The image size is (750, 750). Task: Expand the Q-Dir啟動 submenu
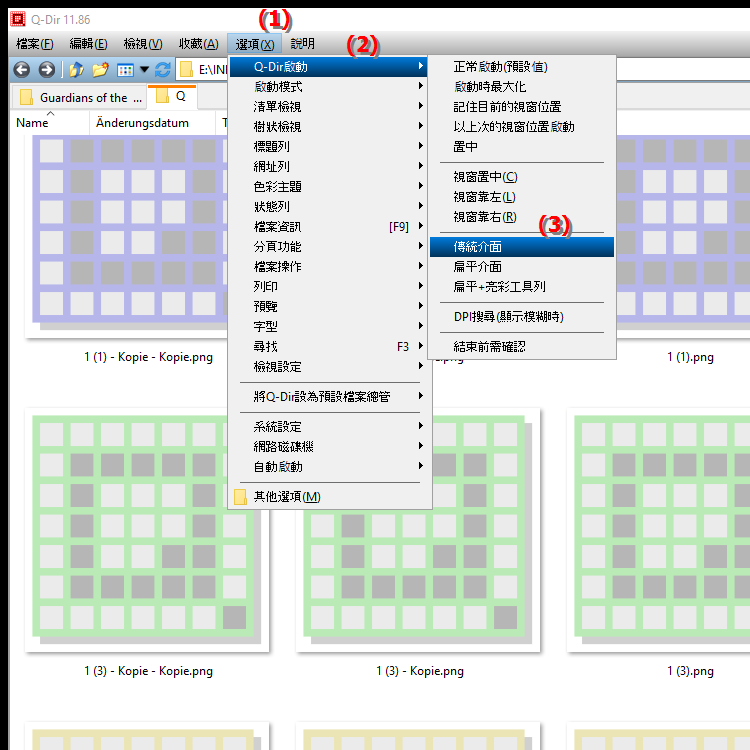point(329,67)
